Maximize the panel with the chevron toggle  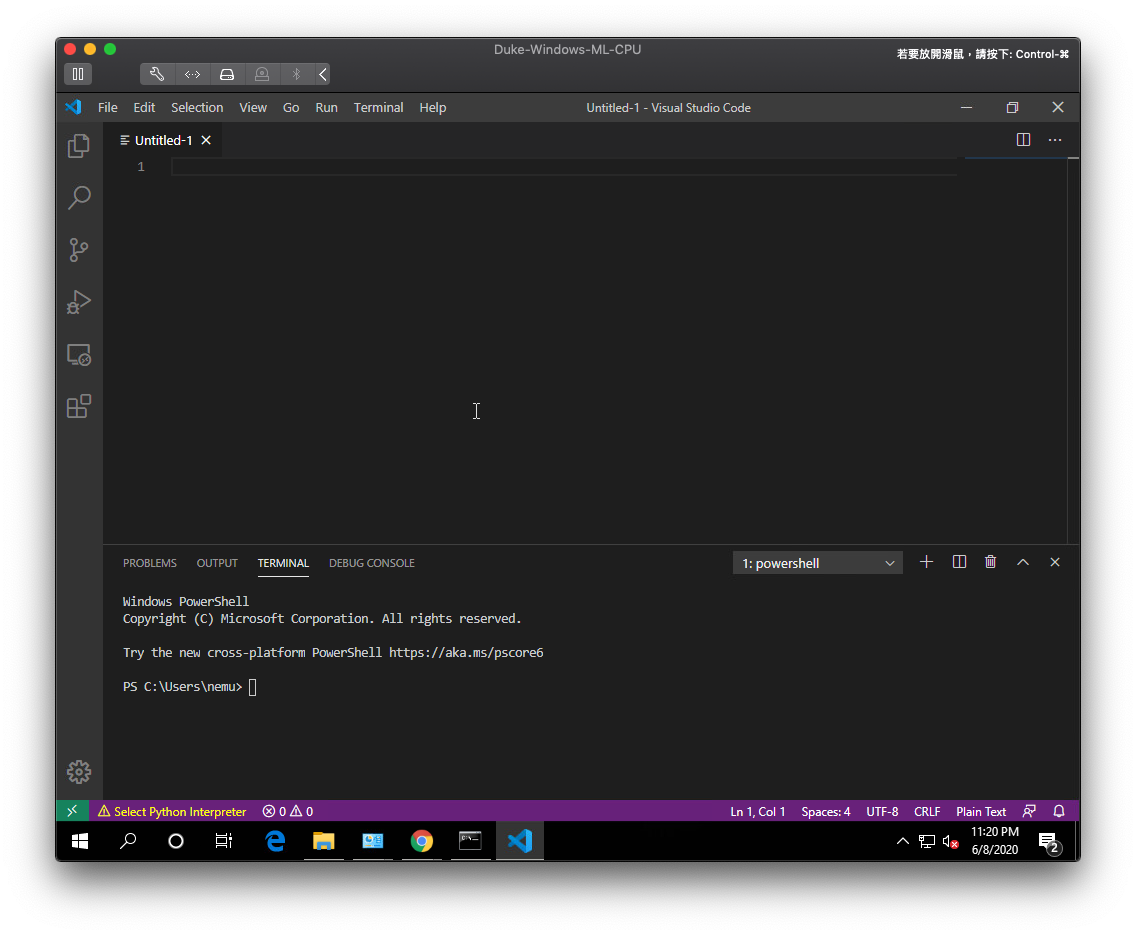[1022, 562]
